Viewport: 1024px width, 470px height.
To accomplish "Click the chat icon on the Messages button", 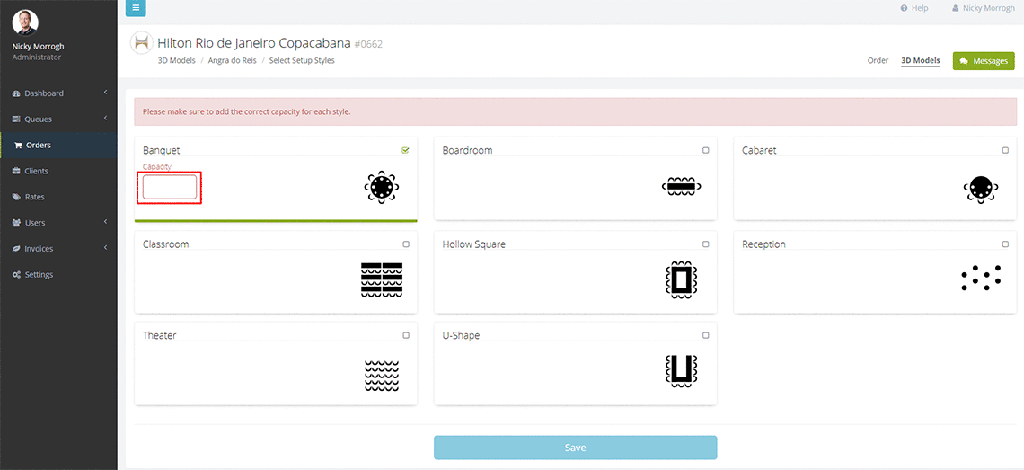I will (x=963, y=61).
